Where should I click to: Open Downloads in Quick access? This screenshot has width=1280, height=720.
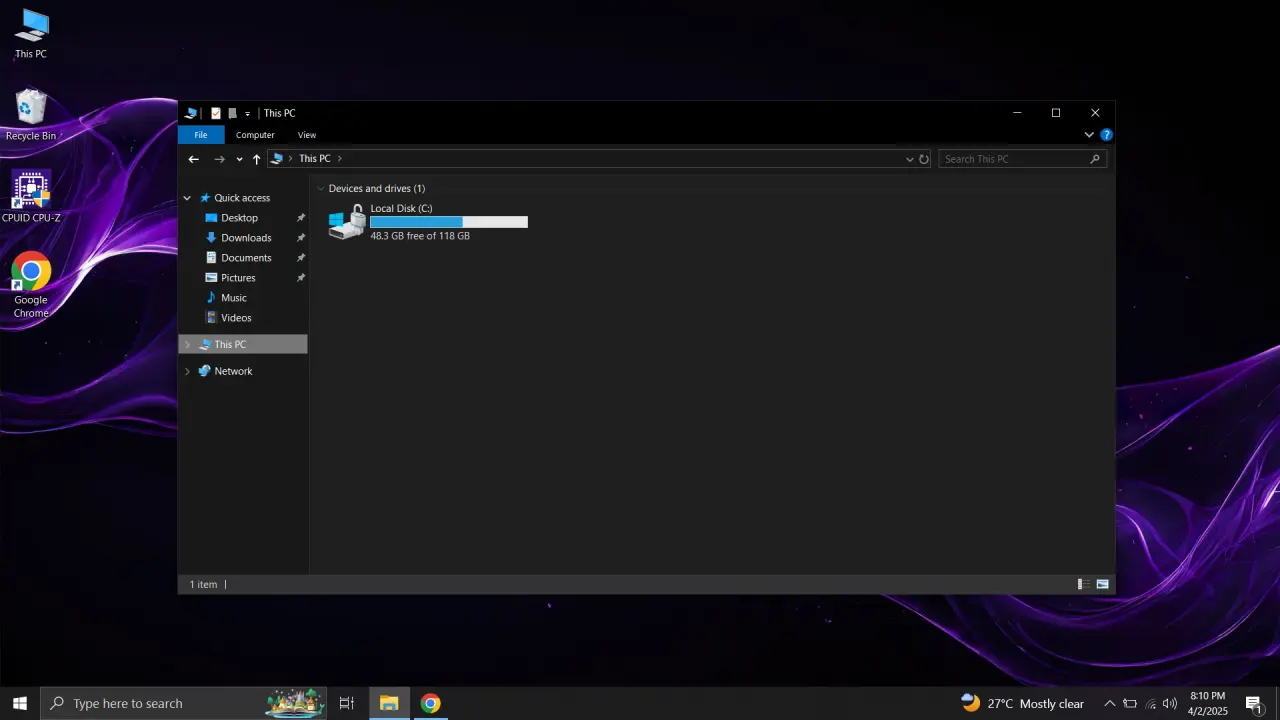coord(246,238)
